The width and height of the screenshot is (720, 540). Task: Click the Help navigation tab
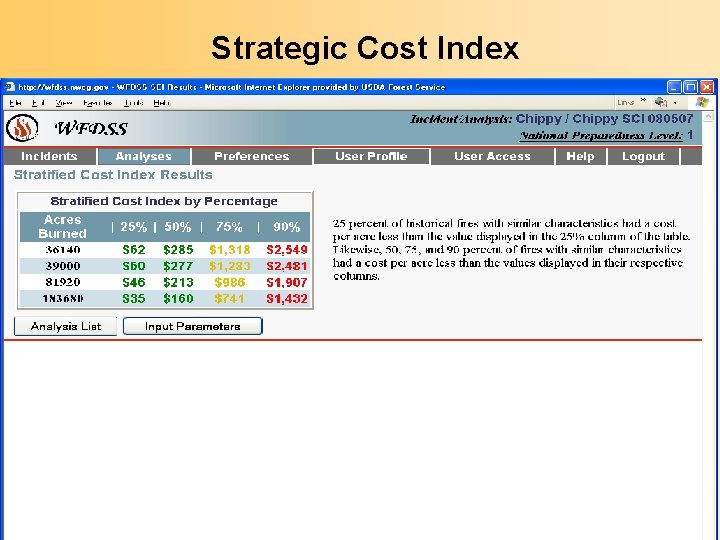pyautogui.click(x=580, y=156)
